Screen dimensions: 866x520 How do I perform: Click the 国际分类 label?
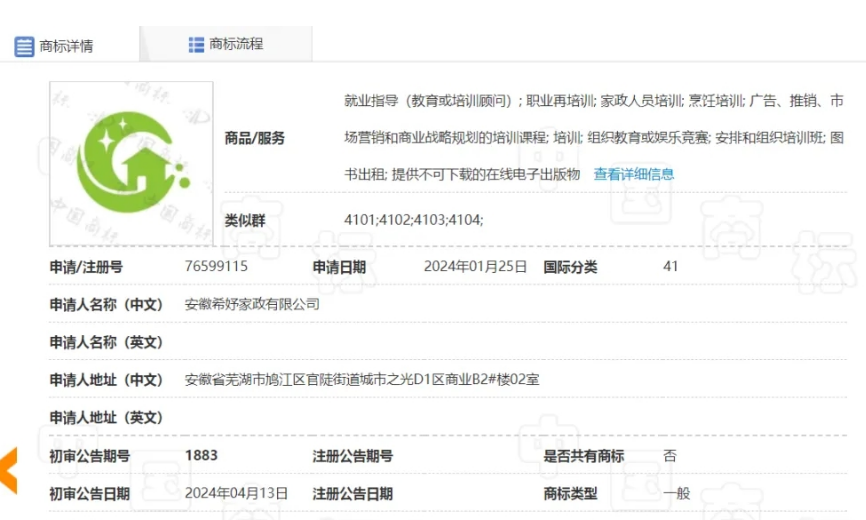(x=570, y=267)
